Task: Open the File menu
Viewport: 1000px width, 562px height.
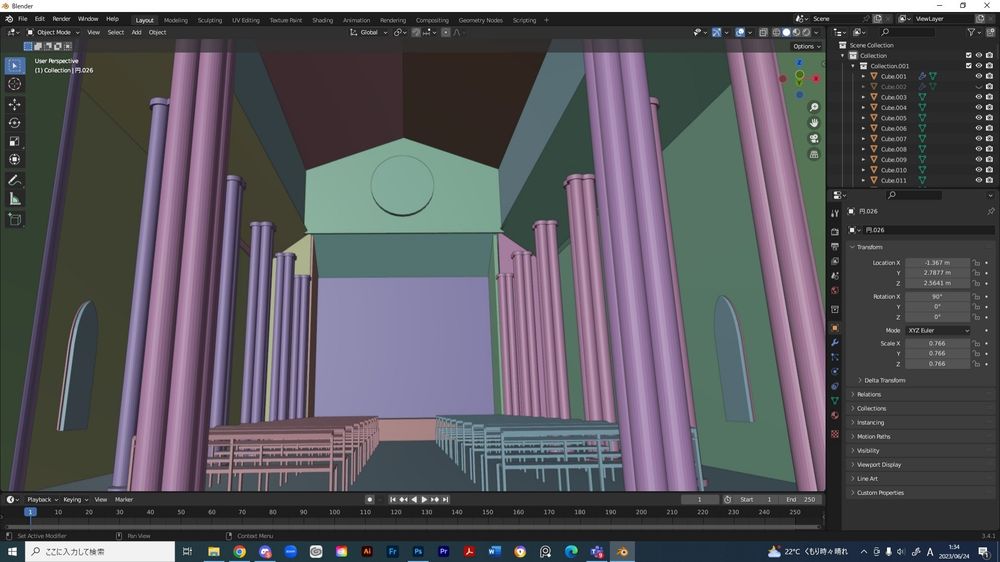Action: pyautogui.click(x=22, y=19)
